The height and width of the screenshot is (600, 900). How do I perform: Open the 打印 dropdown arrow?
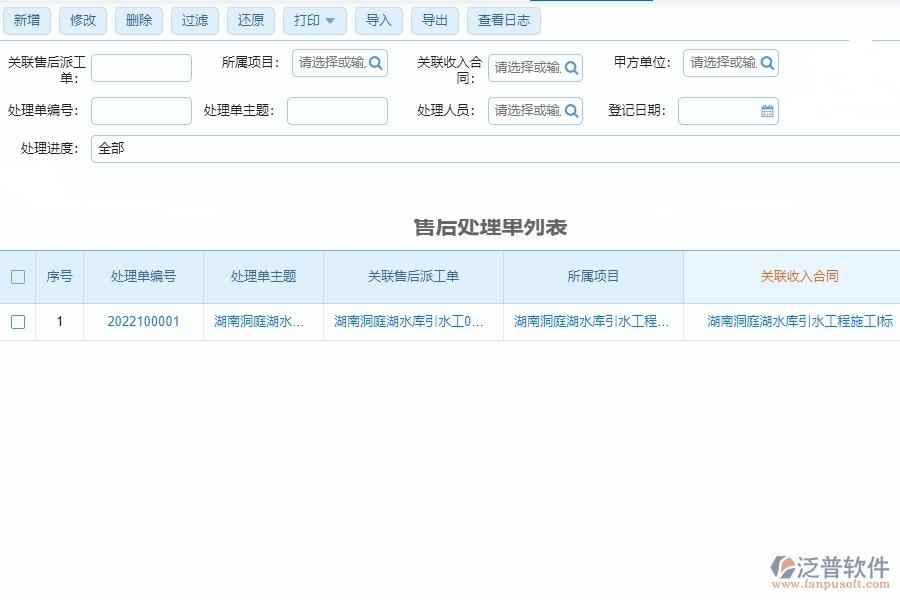pyautogui.click(x=331, y=20)
